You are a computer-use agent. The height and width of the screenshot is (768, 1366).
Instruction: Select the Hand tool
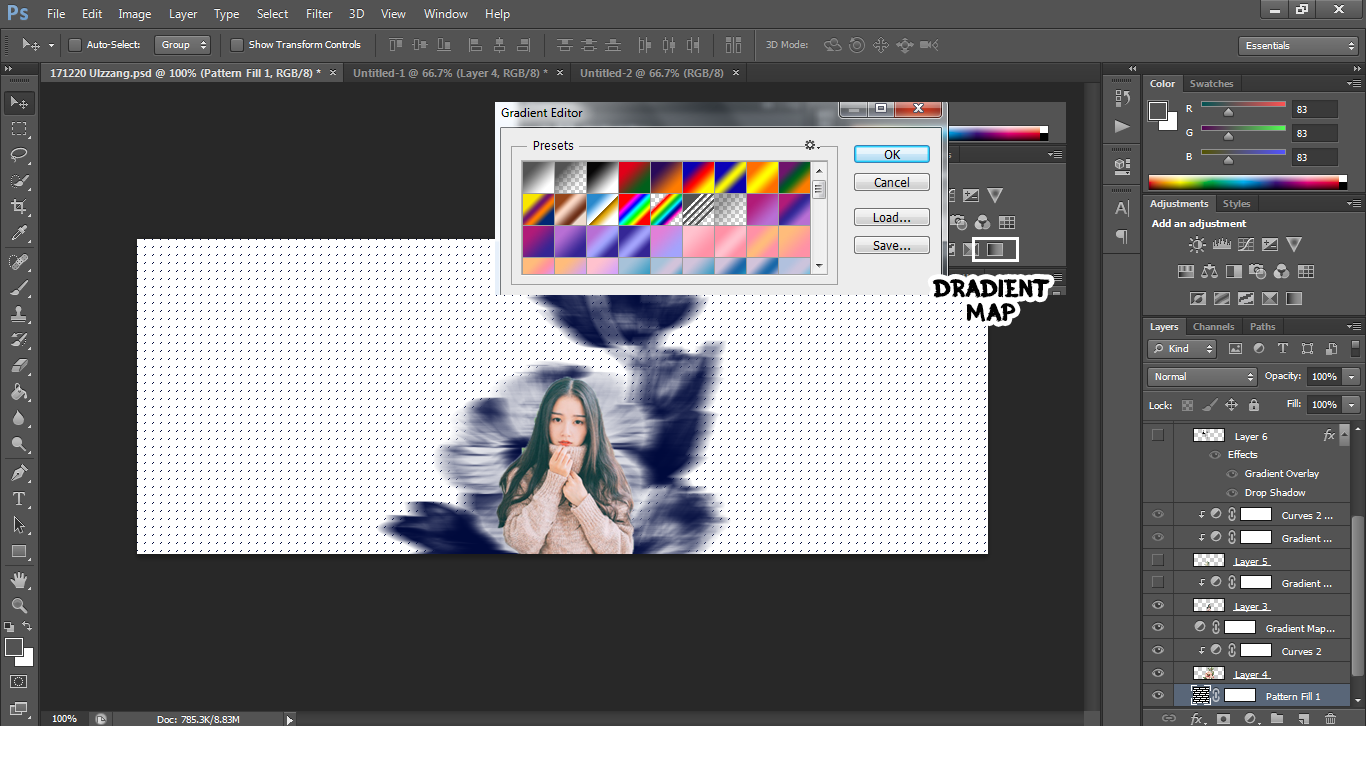[19, 580]
